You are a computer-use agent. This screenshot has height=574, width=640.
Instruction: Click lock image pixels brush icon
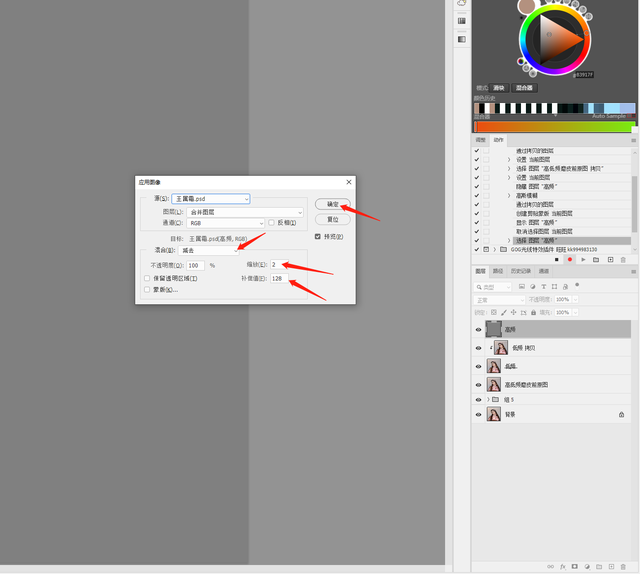[x=504, y=312]
